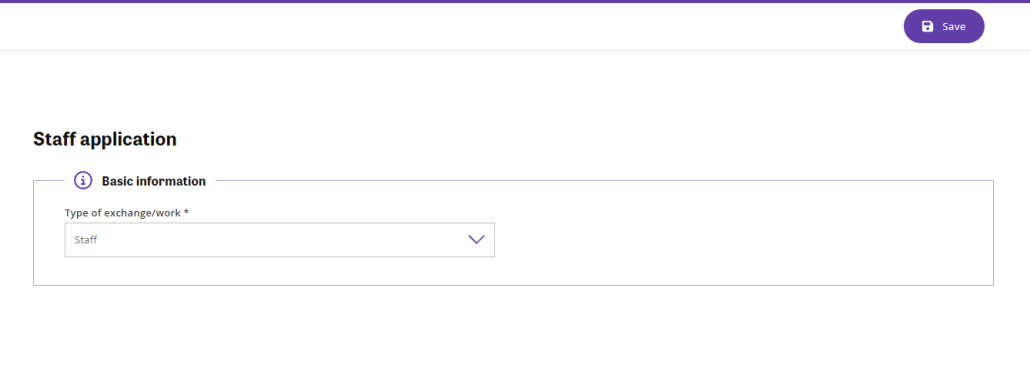1030x382 pixels.
Task: Open the Type of exchange/work dropdown
Action: point(279,240)
